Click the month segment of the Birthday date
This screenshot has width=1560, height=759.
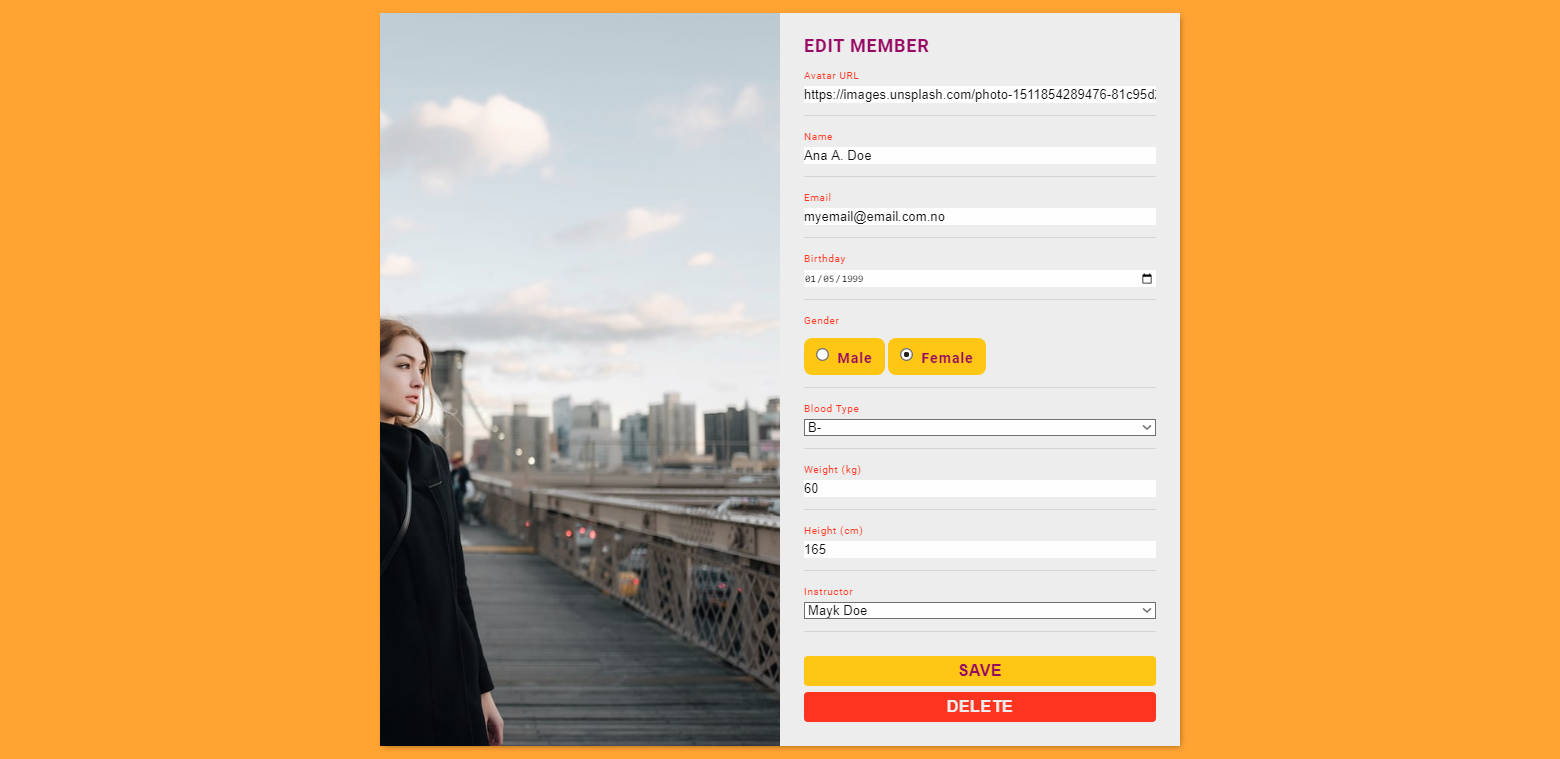[810, 279]
